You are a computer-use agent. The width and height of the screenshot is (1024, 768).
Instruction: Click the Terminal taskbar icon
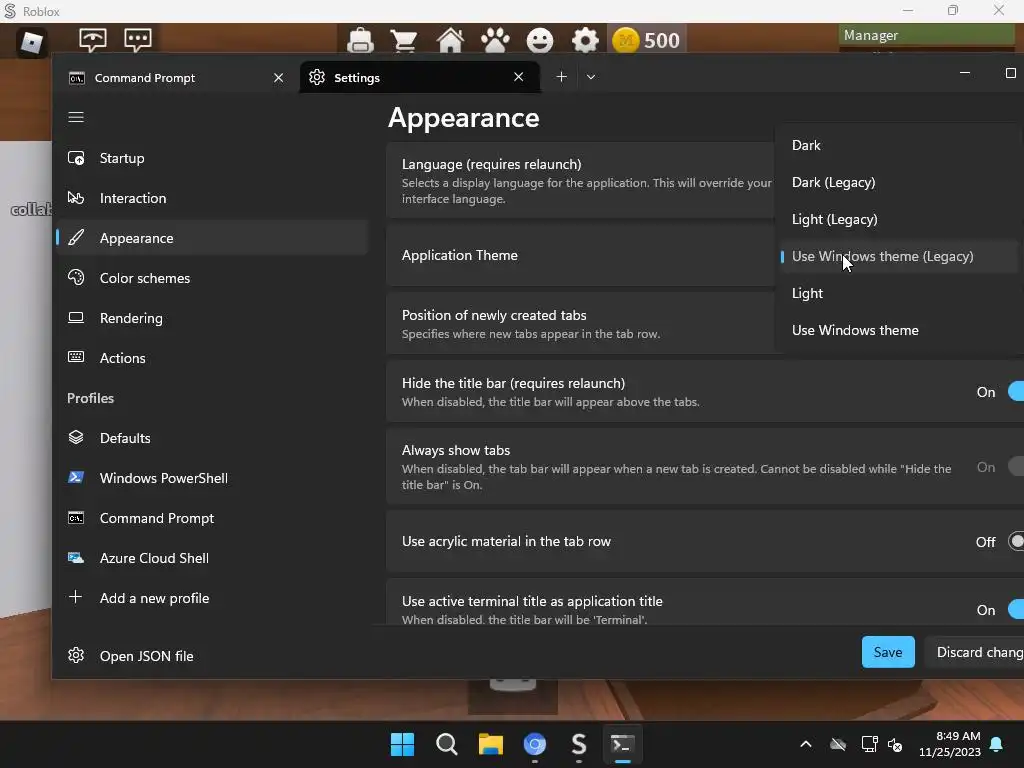pyautogui.click(x=622, y=744)
